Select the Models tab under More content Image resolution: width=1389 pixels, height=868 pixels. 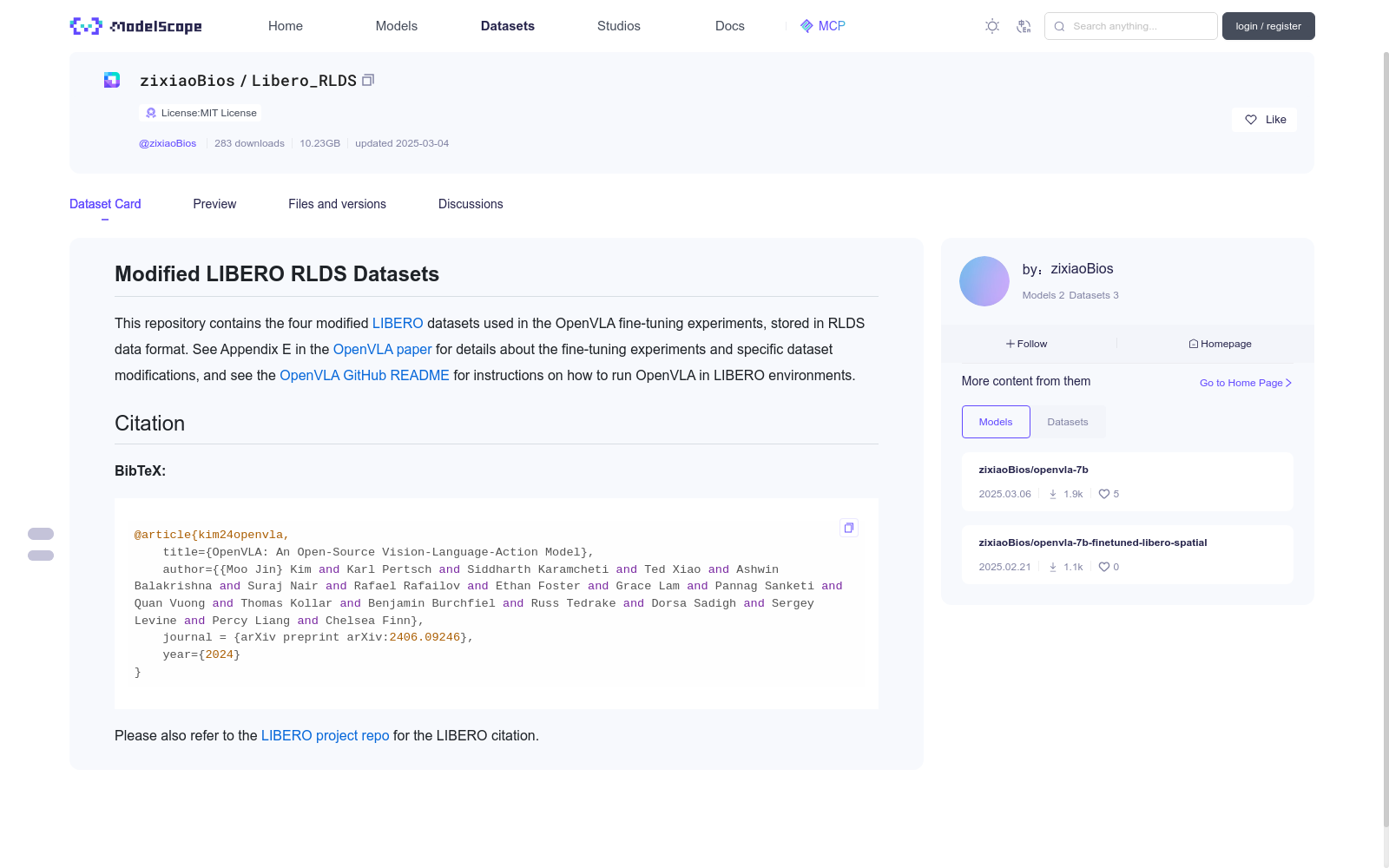996,422
